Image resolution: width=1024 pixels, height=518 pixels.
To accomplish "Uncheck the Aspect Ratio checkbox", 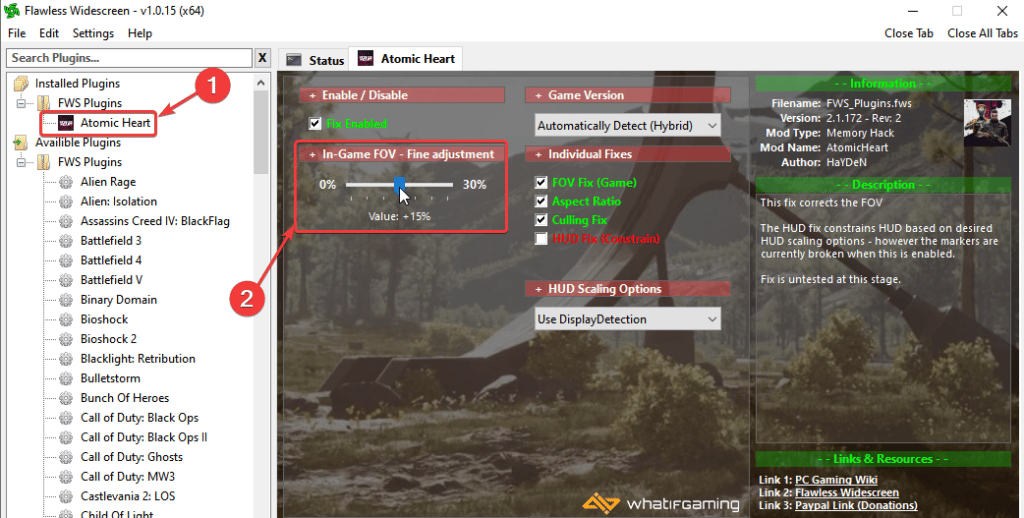I will [x=541, y=201].
